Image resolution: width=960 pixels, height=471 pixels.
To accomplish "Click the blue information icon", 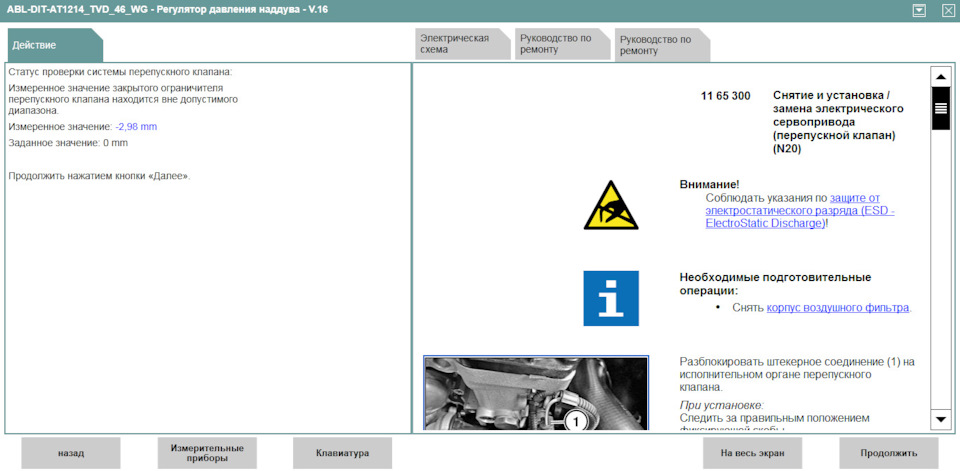I will (x=610, y=298).
